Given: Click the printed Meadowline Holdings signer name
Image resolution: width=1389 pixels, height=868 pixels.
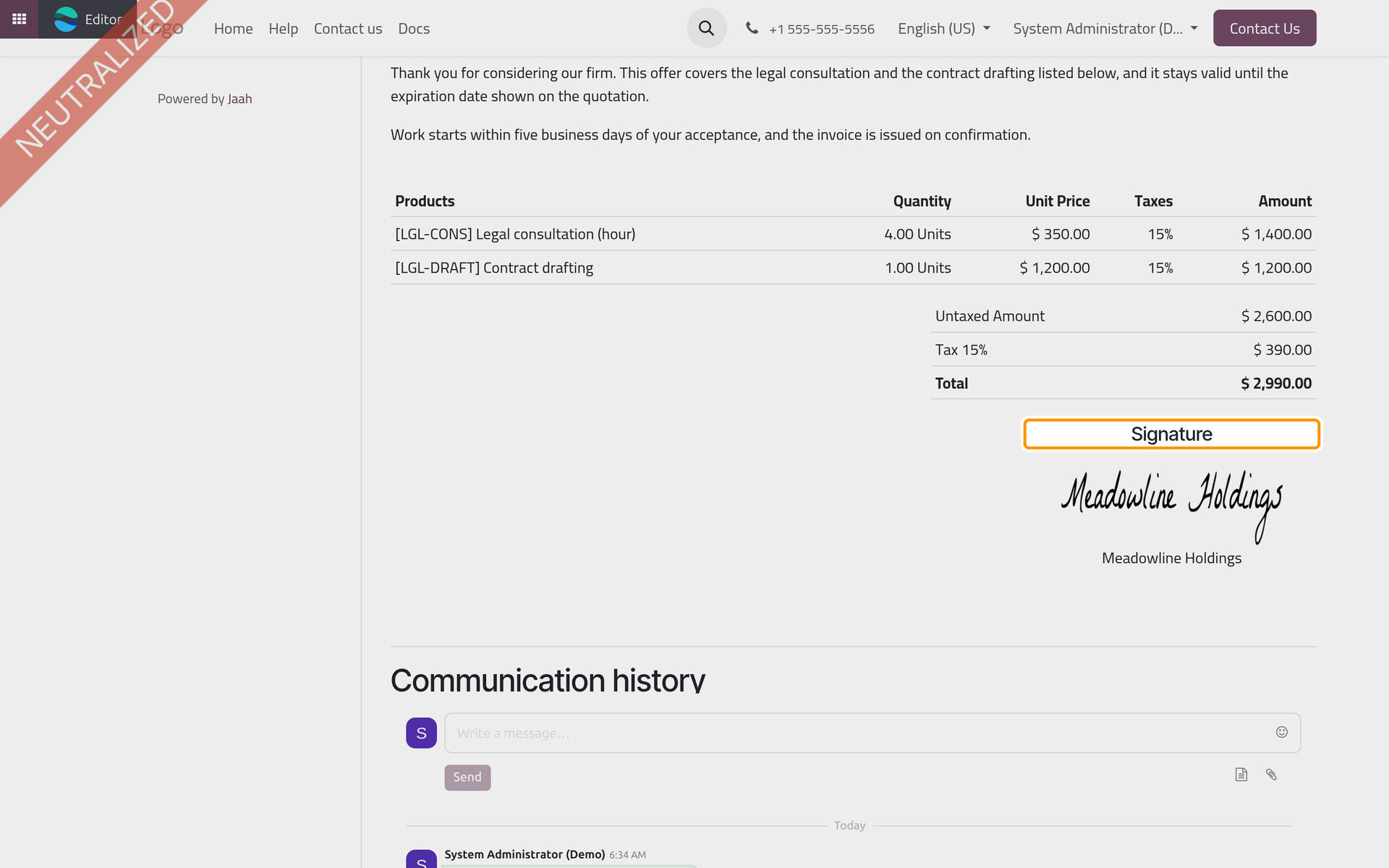Looking at the screenshot, I should pyautogui.click(x=1171, y=558).
